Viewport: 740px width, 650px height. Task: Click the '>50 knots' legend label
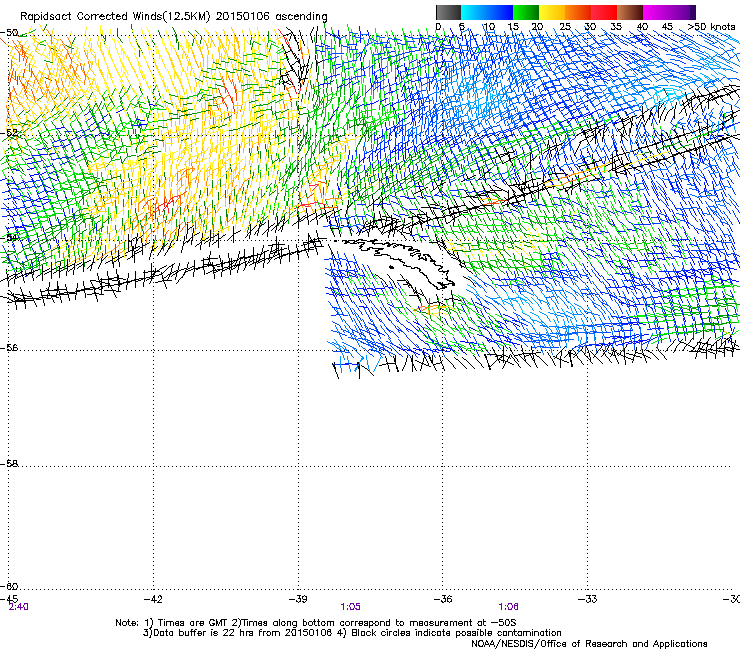pos(711,27)
